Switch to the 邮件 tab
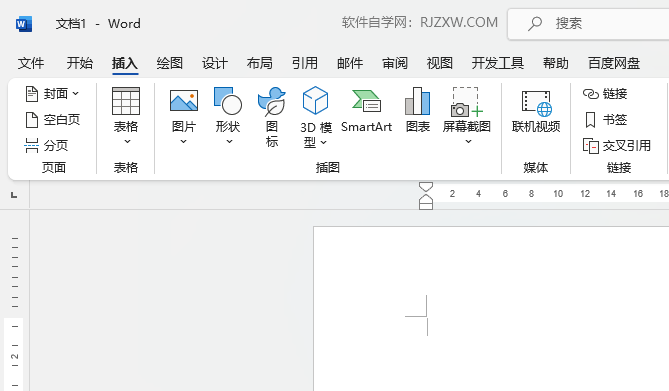Screen dimensions: 669x391 point(350,63)
